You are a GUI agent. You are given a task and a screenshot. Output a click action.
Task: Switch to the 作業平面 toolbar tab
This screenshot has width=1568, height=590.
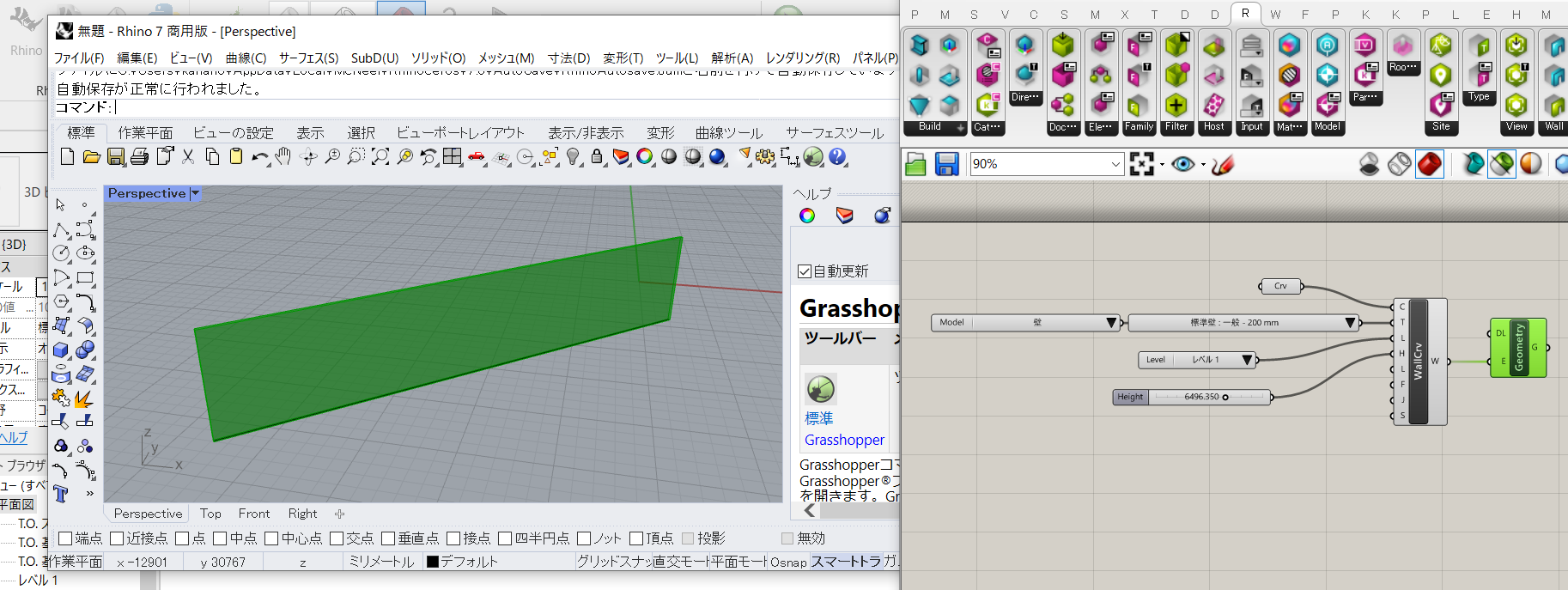point(145,133)
